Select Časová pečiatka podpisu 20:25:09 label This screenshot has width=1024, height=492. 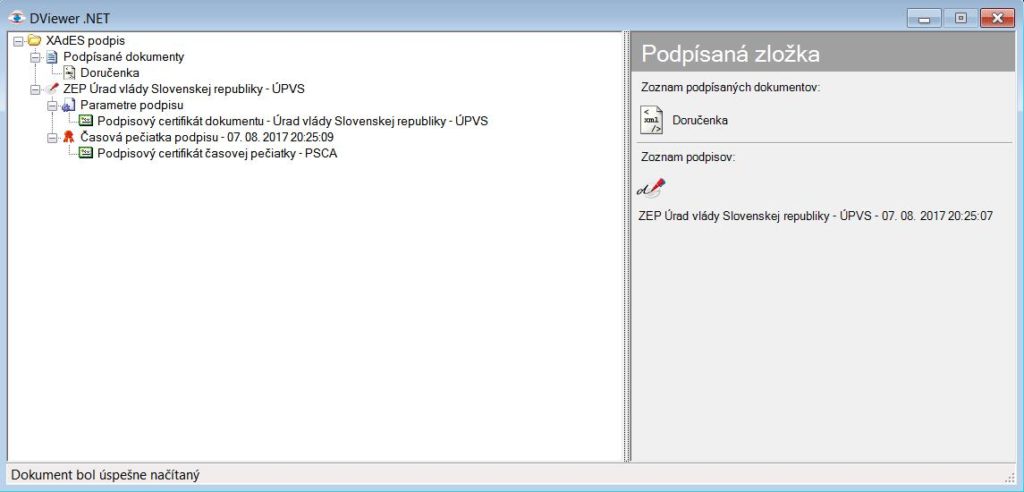(208, 137)
